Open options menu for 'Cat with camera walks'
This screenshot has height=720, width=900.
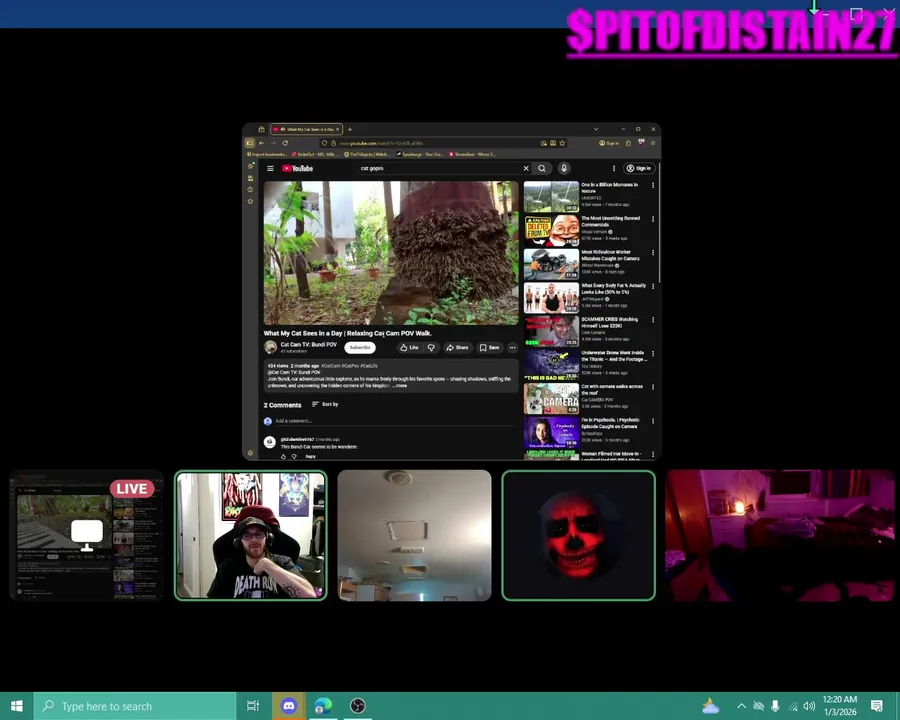[x=653, y=388]
